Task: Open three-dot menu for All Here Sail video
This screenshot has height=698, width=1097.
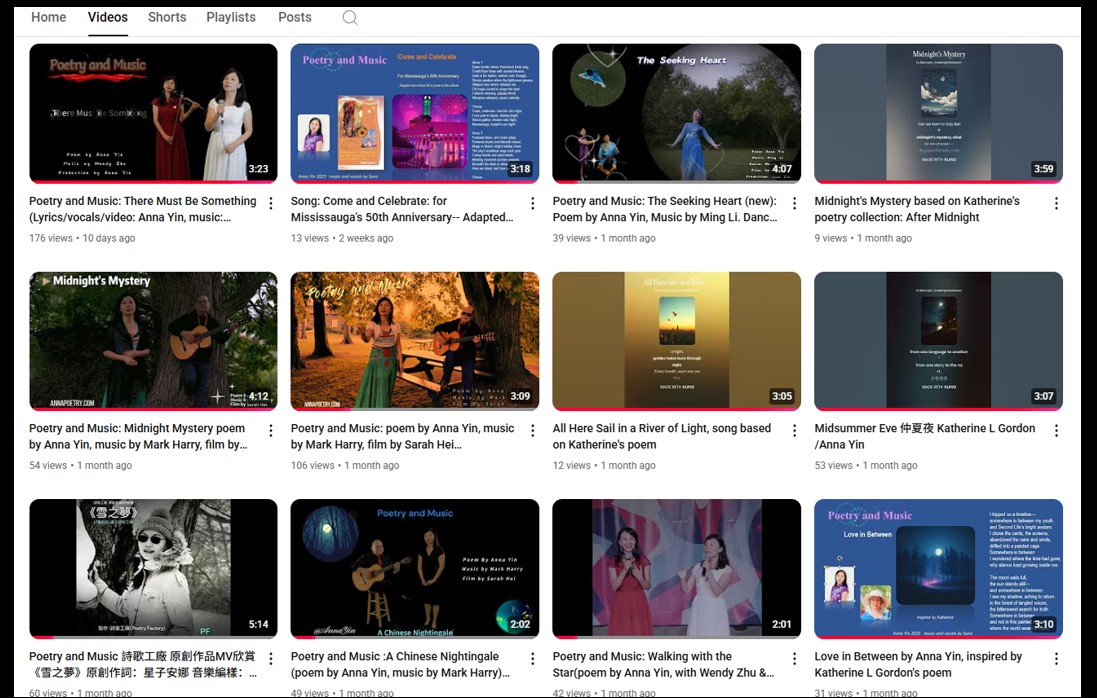Action: coord(794,431)
